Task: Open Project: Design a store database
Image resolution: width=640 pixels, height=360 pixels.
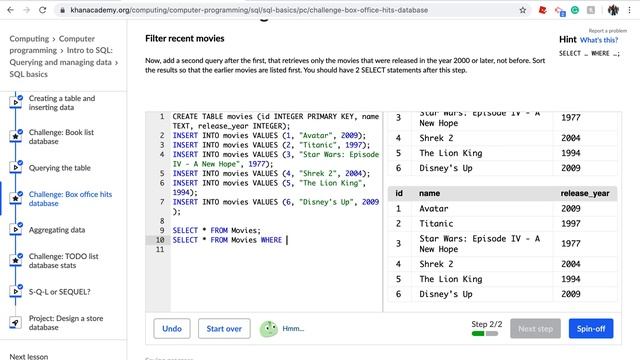Action: [66, 323]
